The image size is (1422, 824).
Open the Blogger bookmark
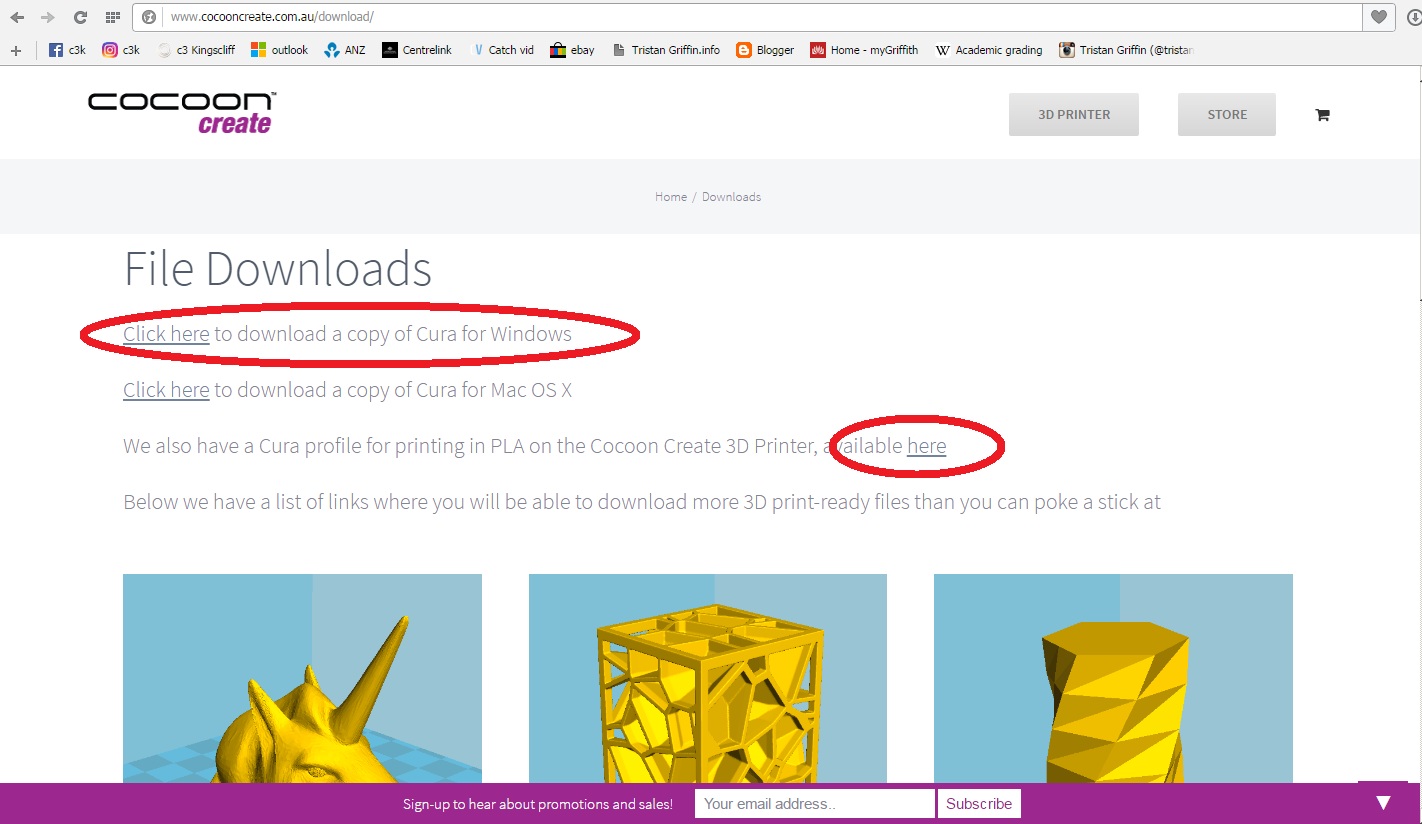765,50
